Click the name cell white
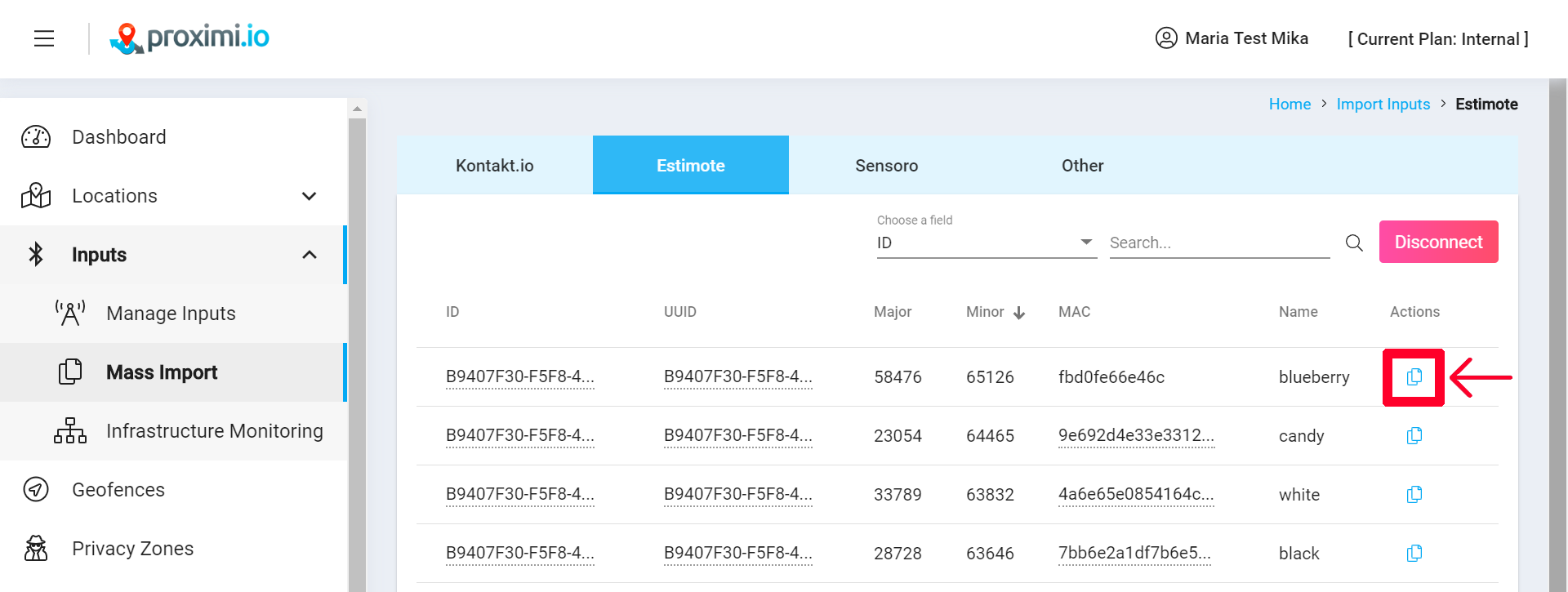This screenshot has width=1568, height=592. (x=1299, y=495)
